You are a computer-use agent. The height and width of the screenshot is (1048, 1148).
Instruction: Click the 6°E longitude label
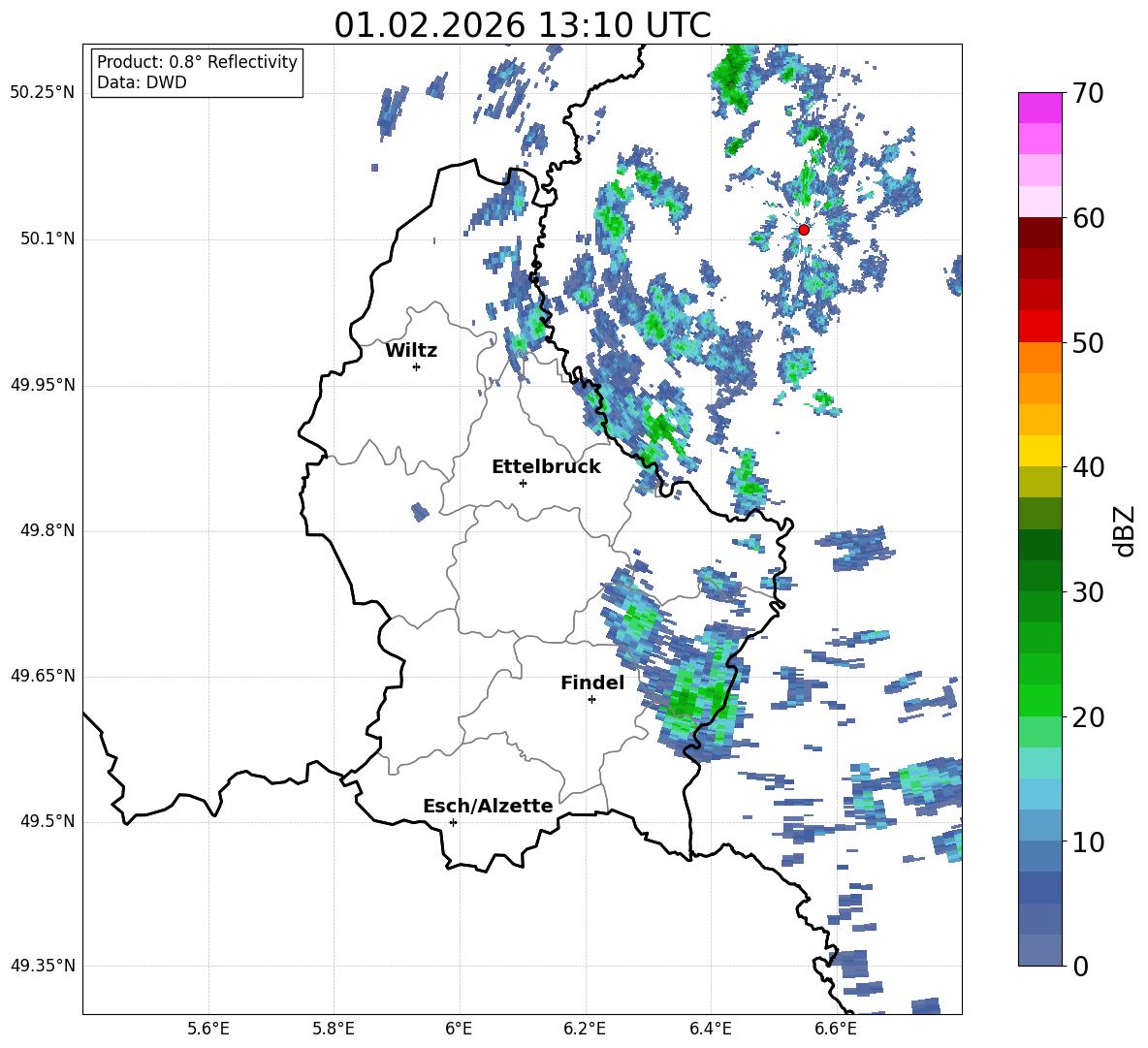[x=459, y=1029]
